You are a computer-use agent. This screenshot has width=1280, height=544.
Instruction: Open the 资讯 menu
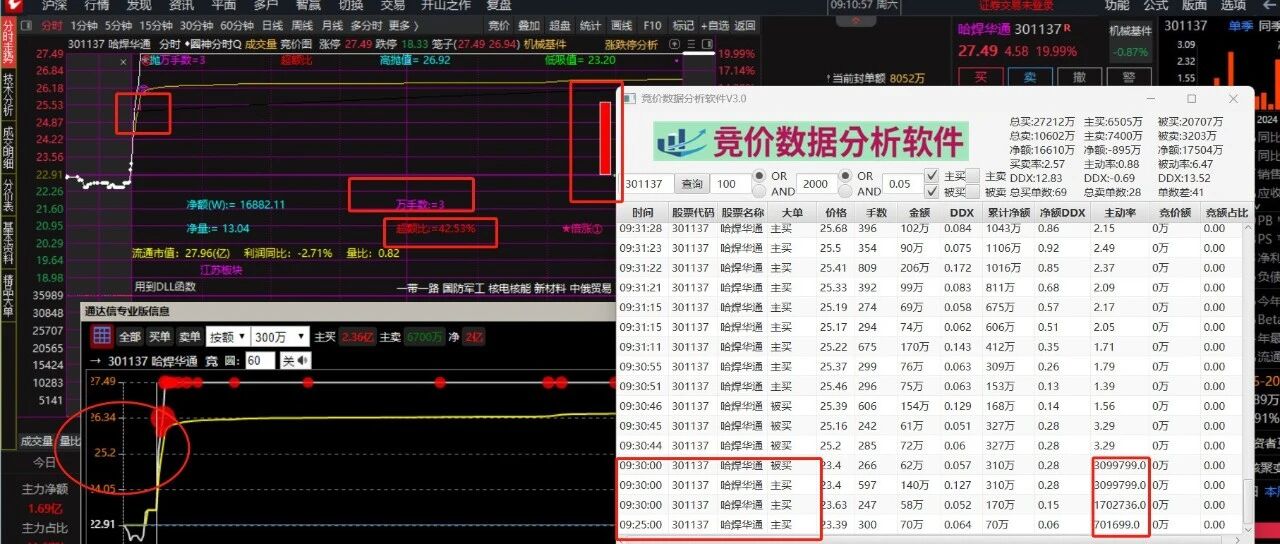click(x=181, y=5)
